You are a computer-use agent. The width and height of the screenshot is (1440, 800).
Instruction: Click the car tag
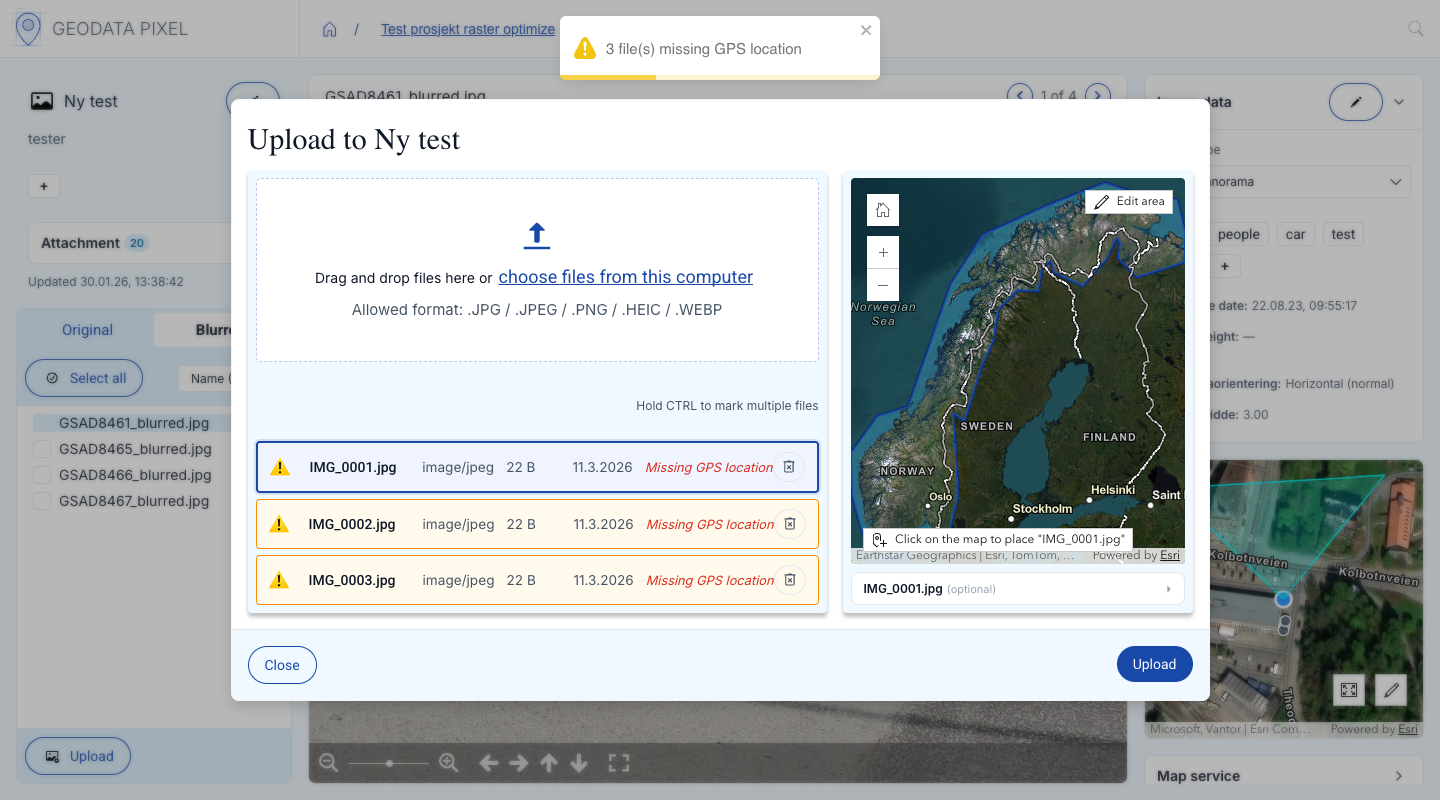(x=1296, y=234)
